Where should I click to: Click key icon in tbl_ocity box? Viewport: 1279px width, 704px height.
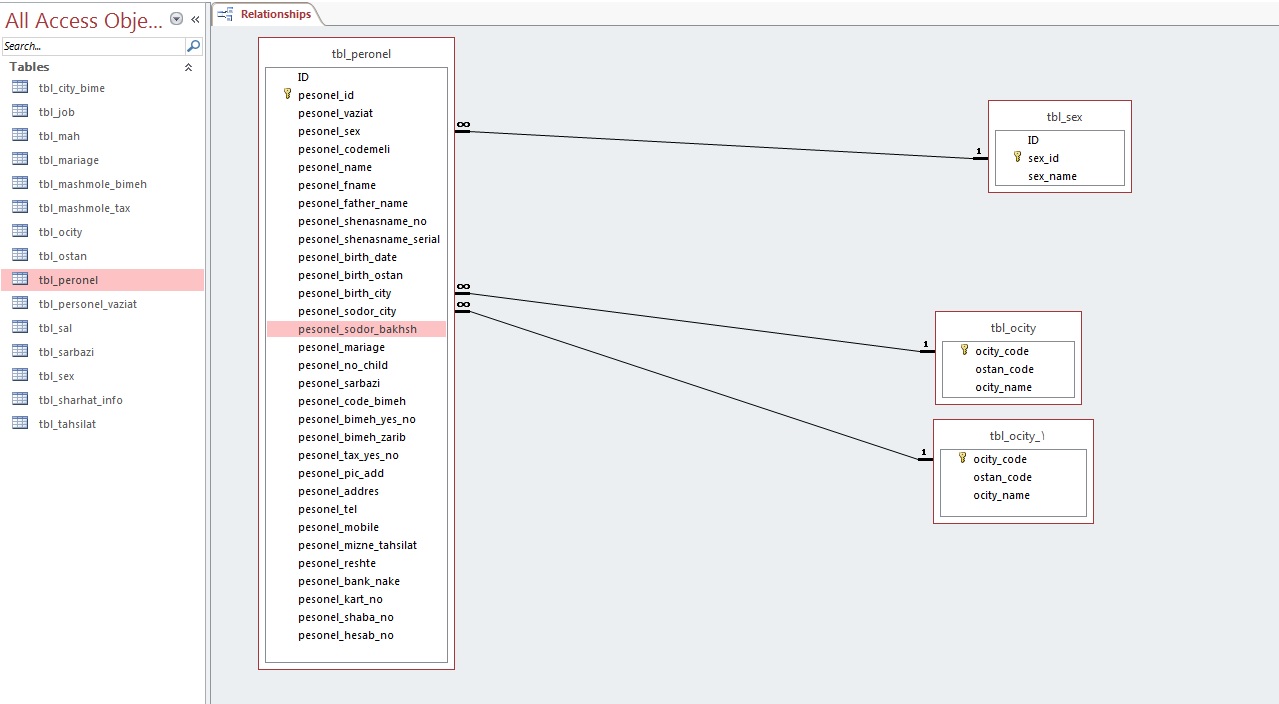[964, 350]
